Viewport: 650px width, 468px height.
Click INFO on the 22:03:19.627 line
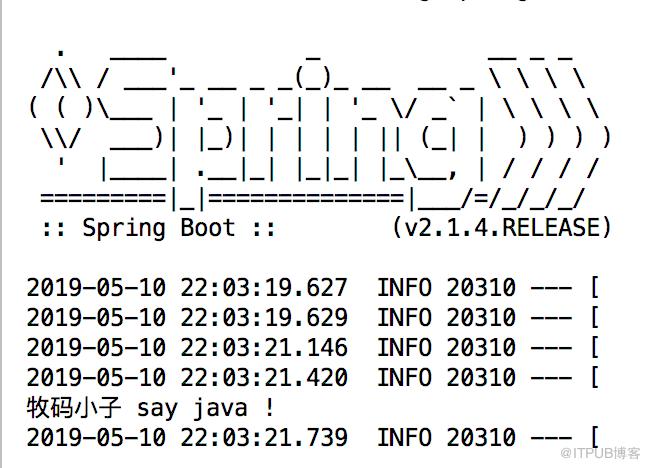click(405, 287)
